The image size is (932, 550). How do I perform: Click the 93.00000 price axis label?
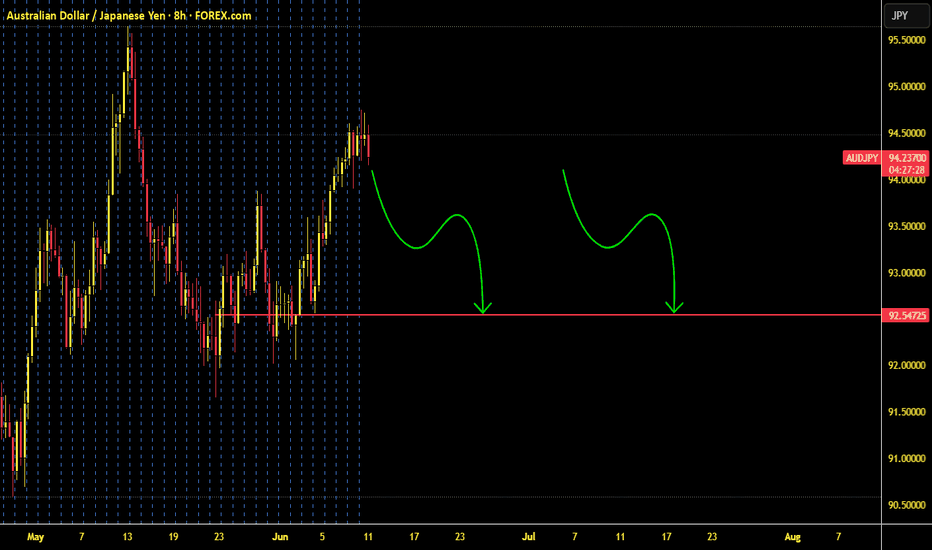[906, 273]
